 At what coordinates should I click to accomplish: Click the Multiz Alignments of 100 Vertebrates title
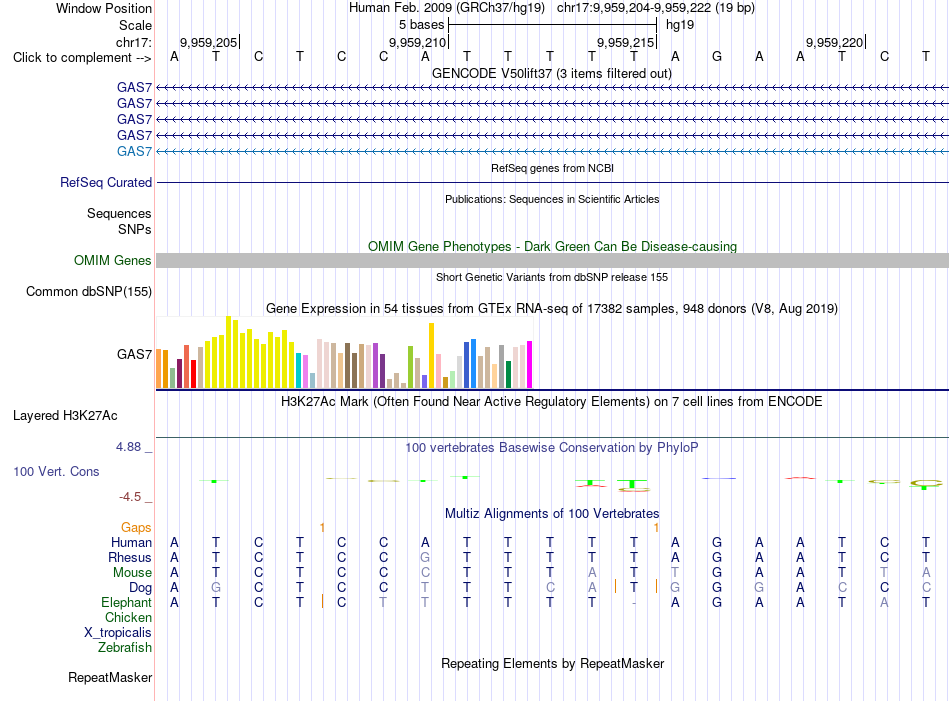[x=552, y=513]
